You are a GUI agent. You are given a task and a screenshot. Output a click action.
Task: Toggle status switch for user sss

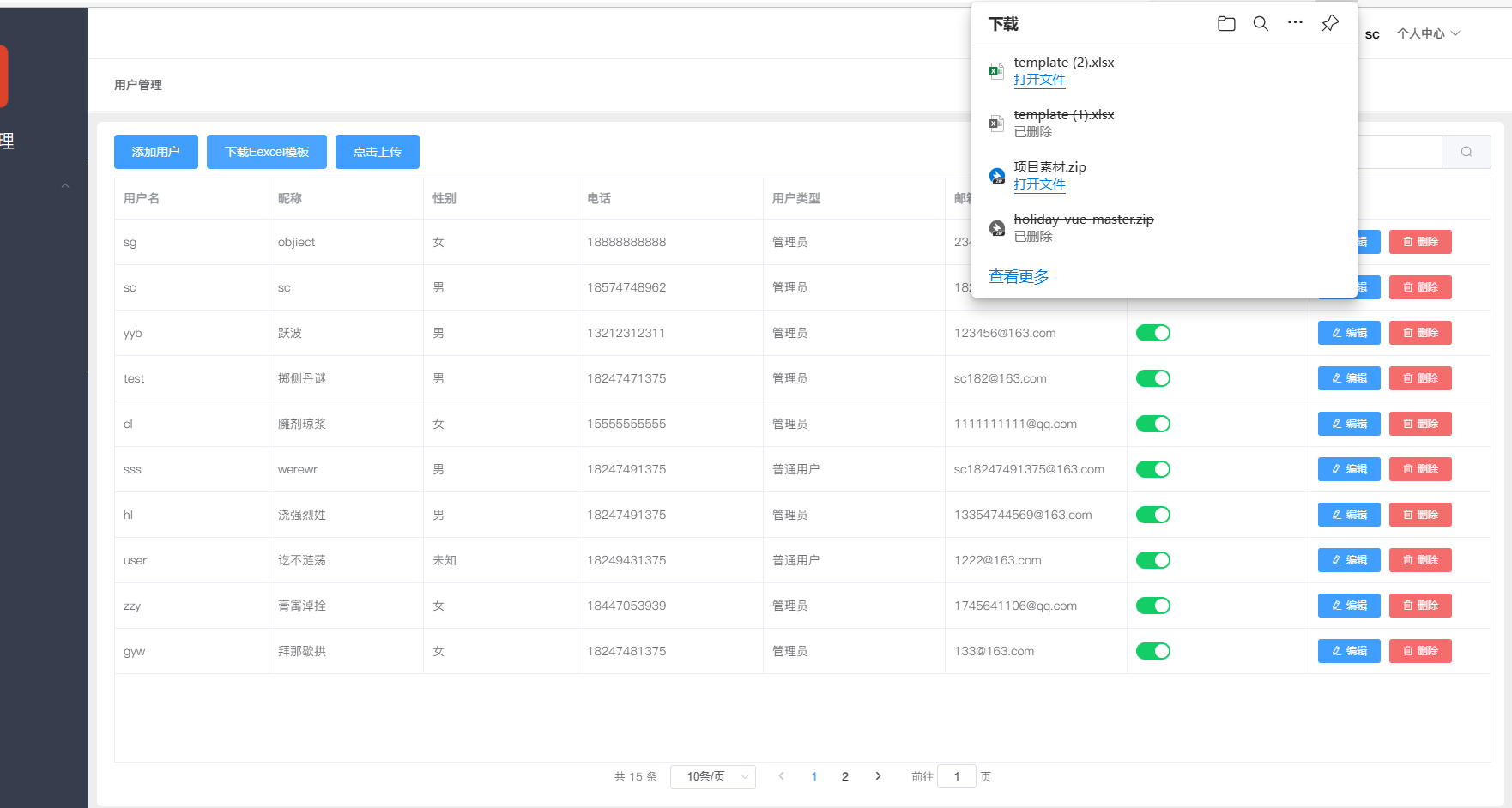pyautogui.click(x=1153, y=469)
